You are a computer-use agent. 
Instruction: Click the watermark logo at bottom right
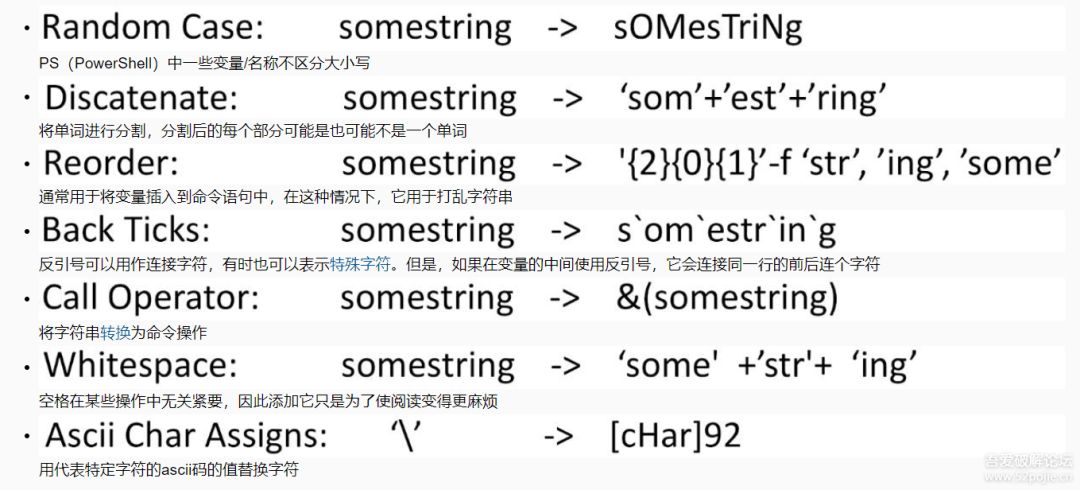click(x=1028, y=467)
